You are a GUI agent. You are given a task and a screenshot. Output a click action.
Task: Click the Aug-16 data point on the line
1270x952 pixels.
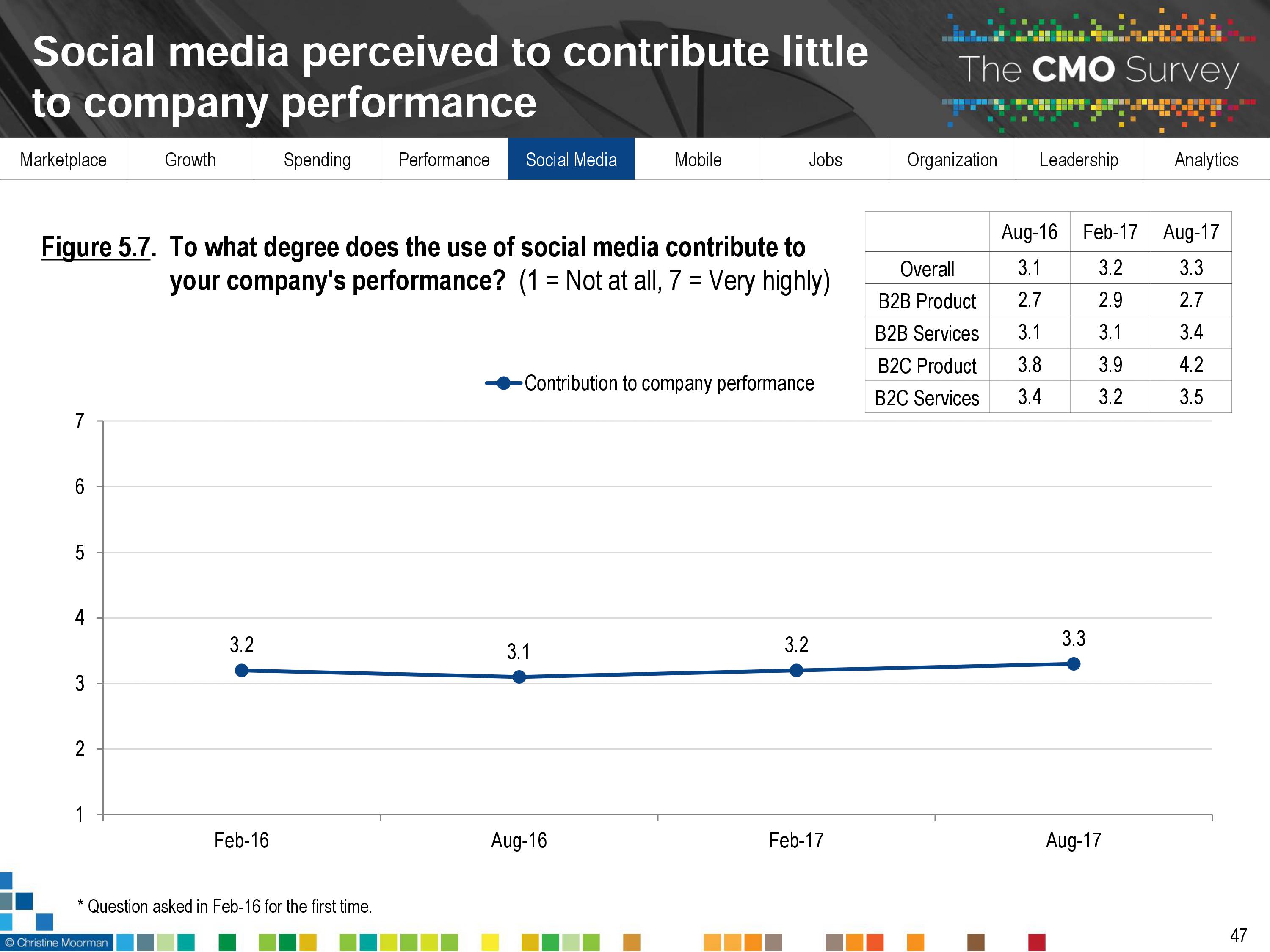click(x=519, y=677)
